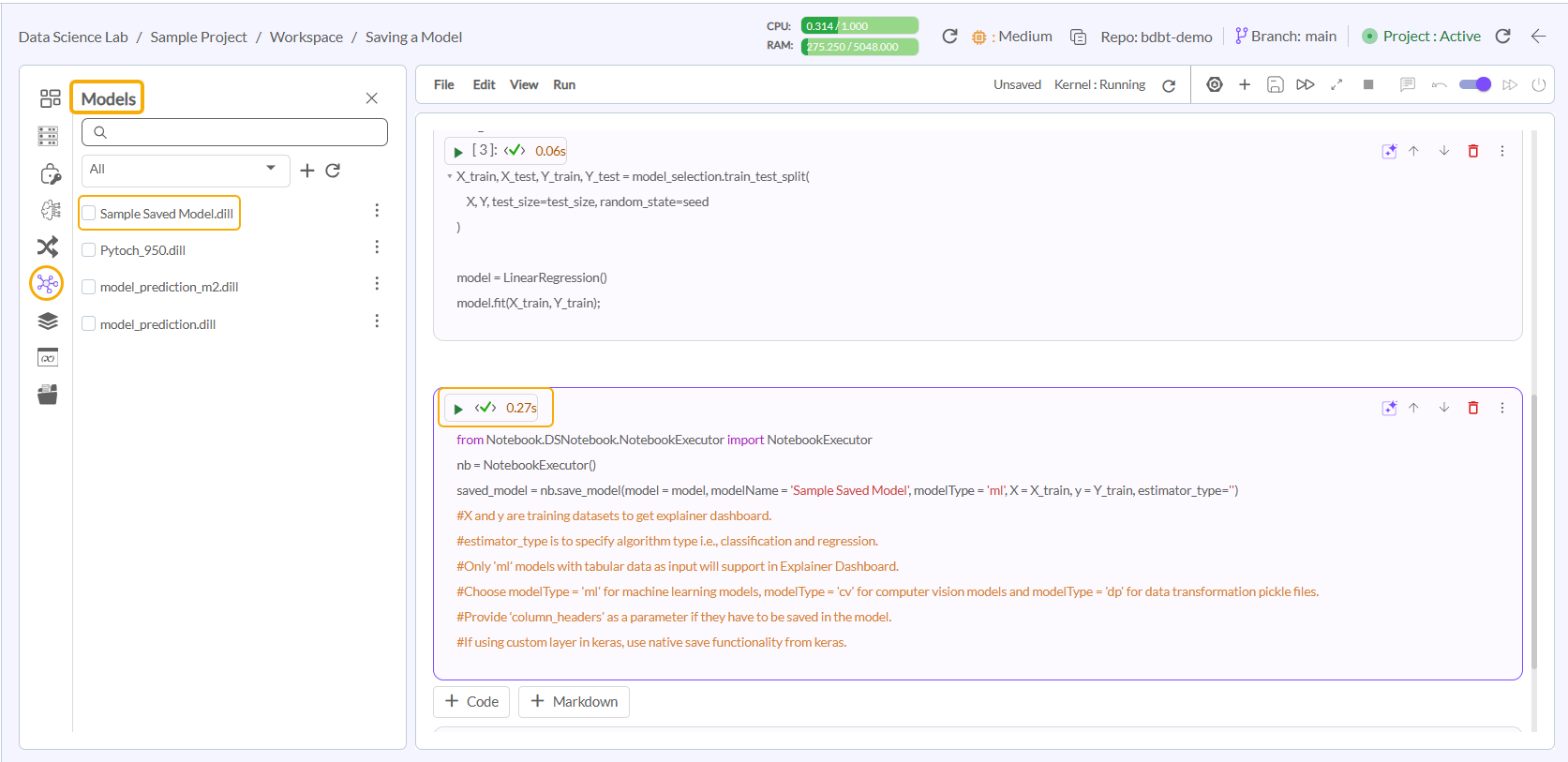The height and width of the screenshot is (762, 1568).
Task: Click the red delete icon on LinearRegression cell
Action: pyautogui.click(x=1472, y=151)
